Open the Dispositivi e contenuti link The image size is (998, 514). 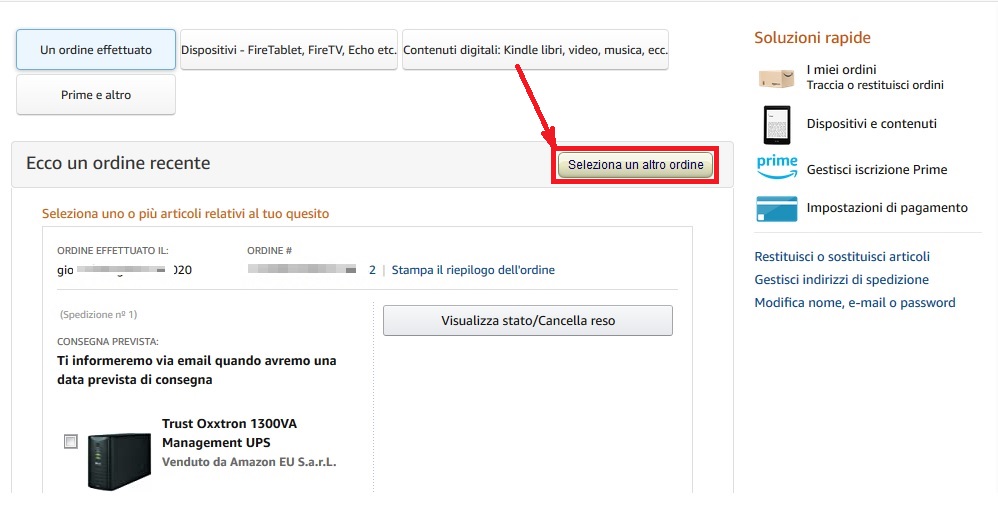[x=872, y=124]
